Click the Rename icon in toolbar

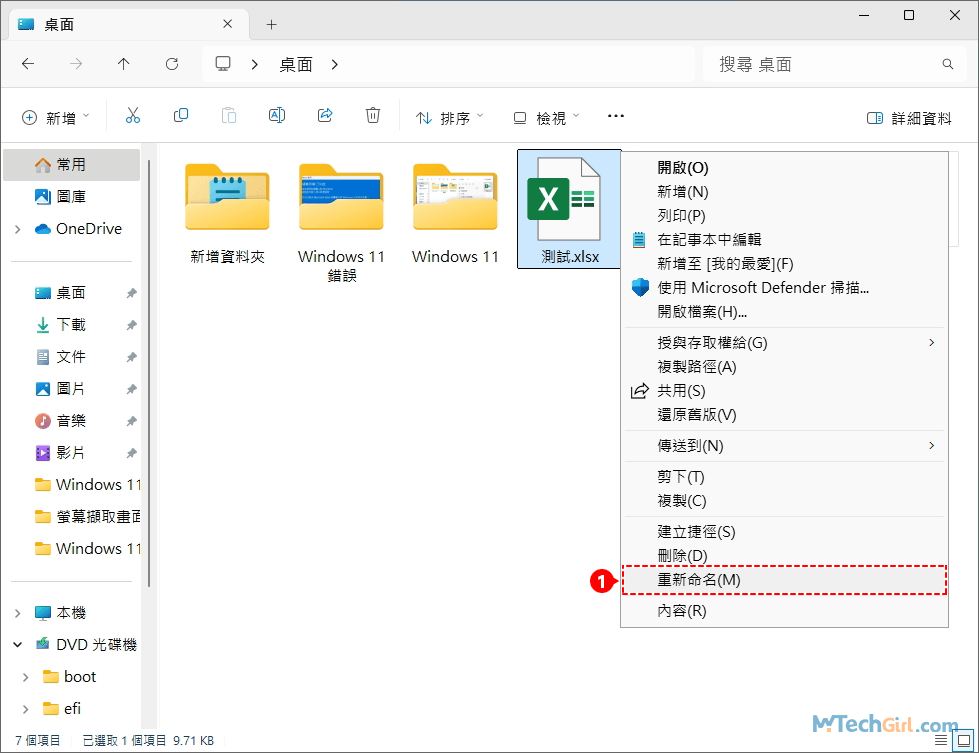click(x=277, y=116)
